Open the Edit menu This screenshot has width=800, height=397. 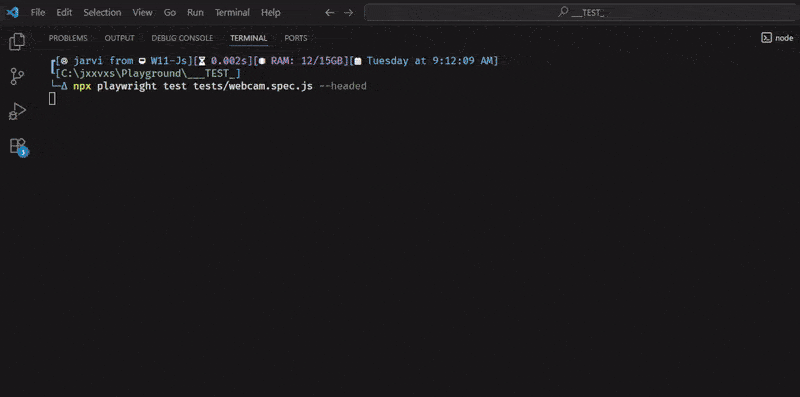click(x=64, y=13)
